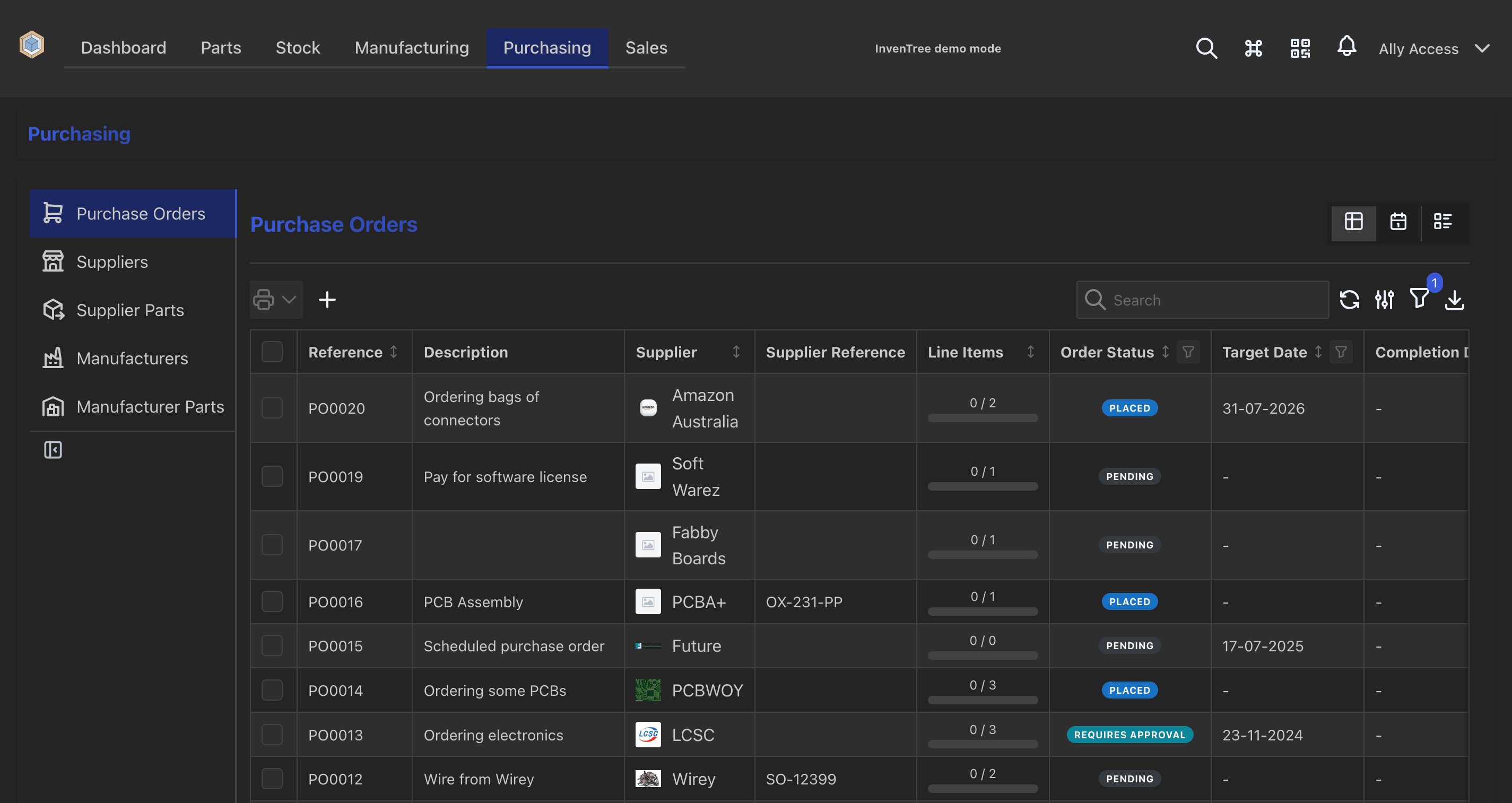The height and width of the screenshot is (803, 1512).
Task: Add a new purchase order with plus icon
Action: pyautogui.click(x=327, y=300)
